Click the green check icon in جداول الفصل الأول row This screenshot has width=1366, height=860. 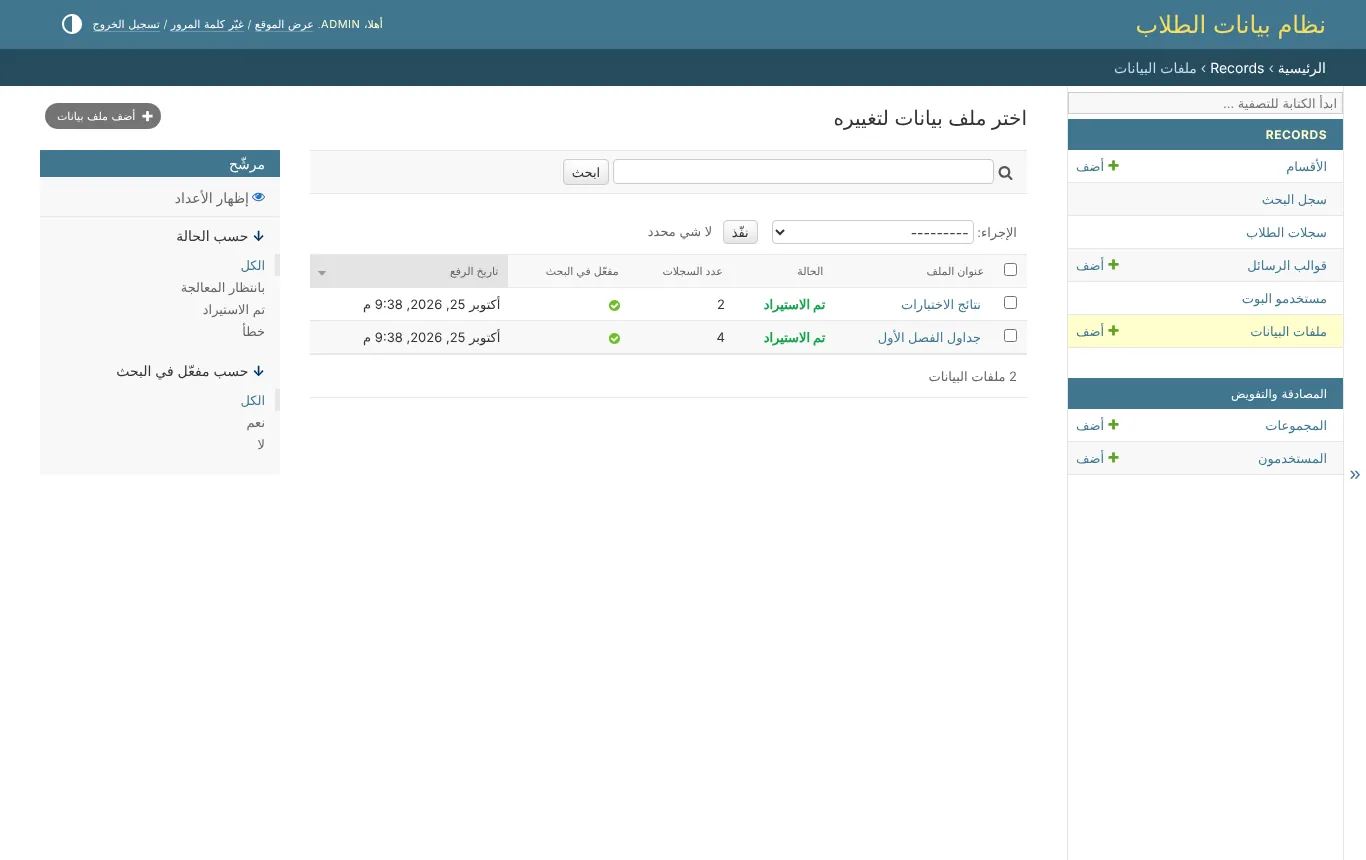tap(614, 338)
